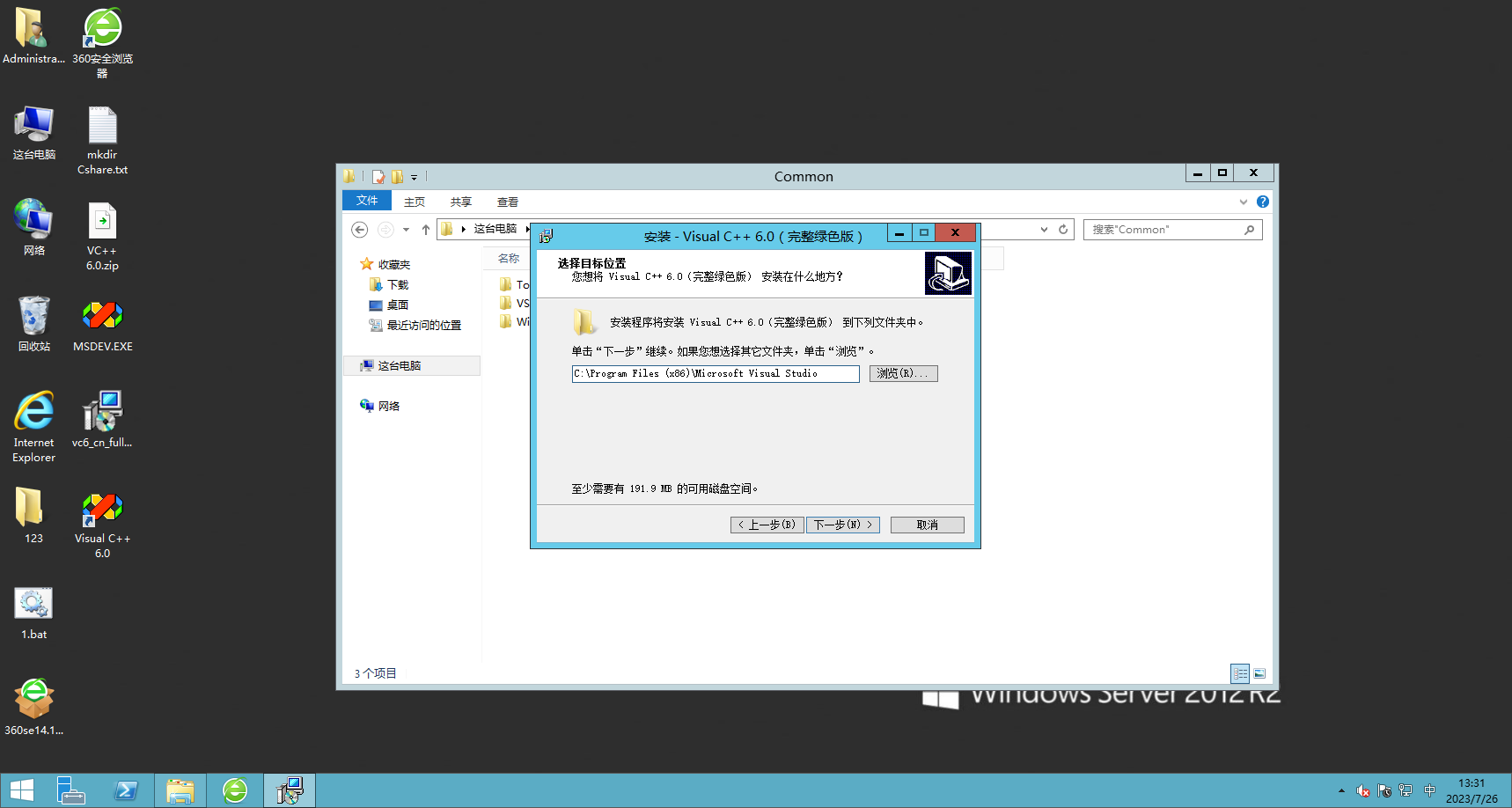Click the quick access properties icon in Explorer

click(378, 177)
